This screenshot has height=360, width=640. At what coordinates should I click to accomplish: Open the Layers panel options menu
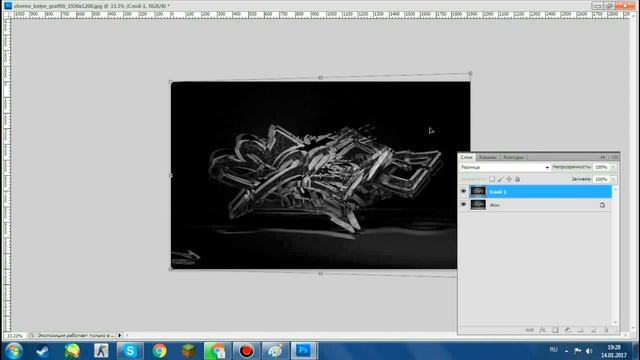pyautogui.click(x=615, y=157)
